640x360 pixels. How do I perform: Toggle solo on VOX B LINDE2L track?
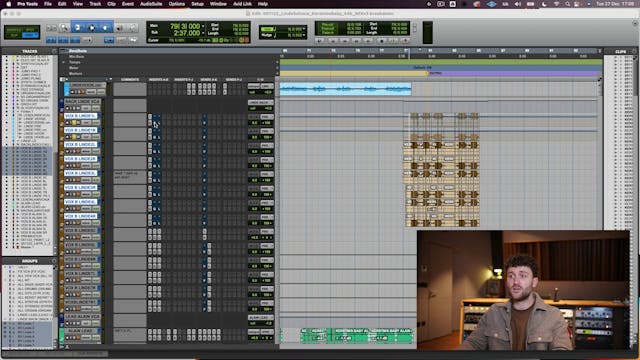tap(74, 151)
